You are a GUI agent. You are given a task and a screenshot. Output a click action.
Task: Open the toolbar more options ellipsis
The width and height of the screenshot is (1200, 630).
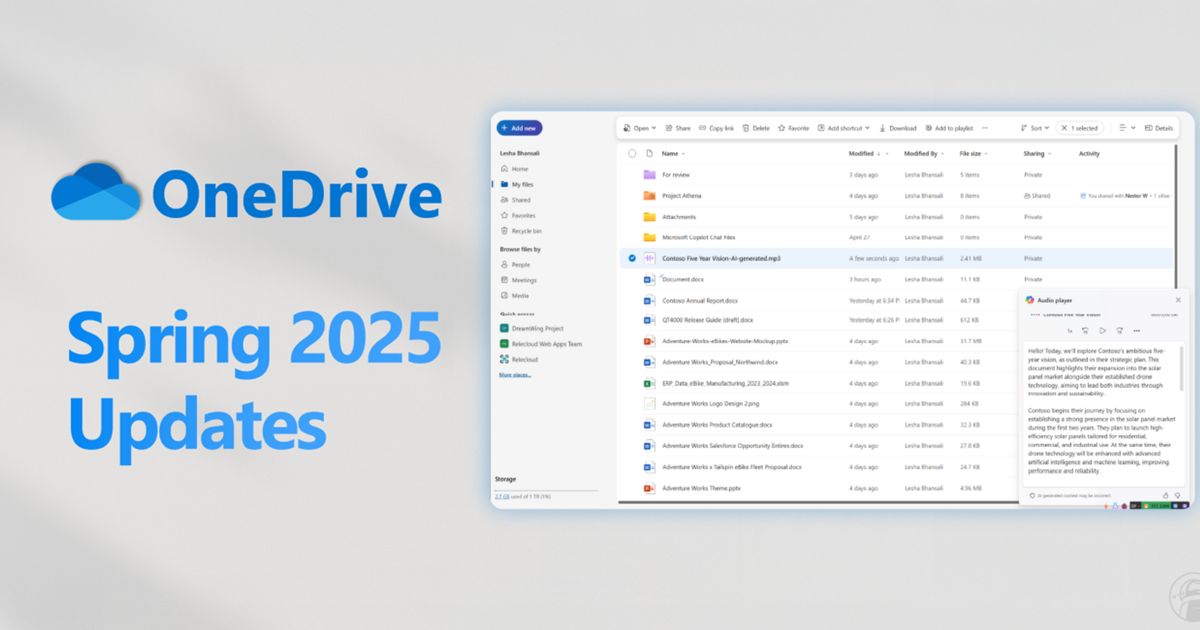point(985,128)
